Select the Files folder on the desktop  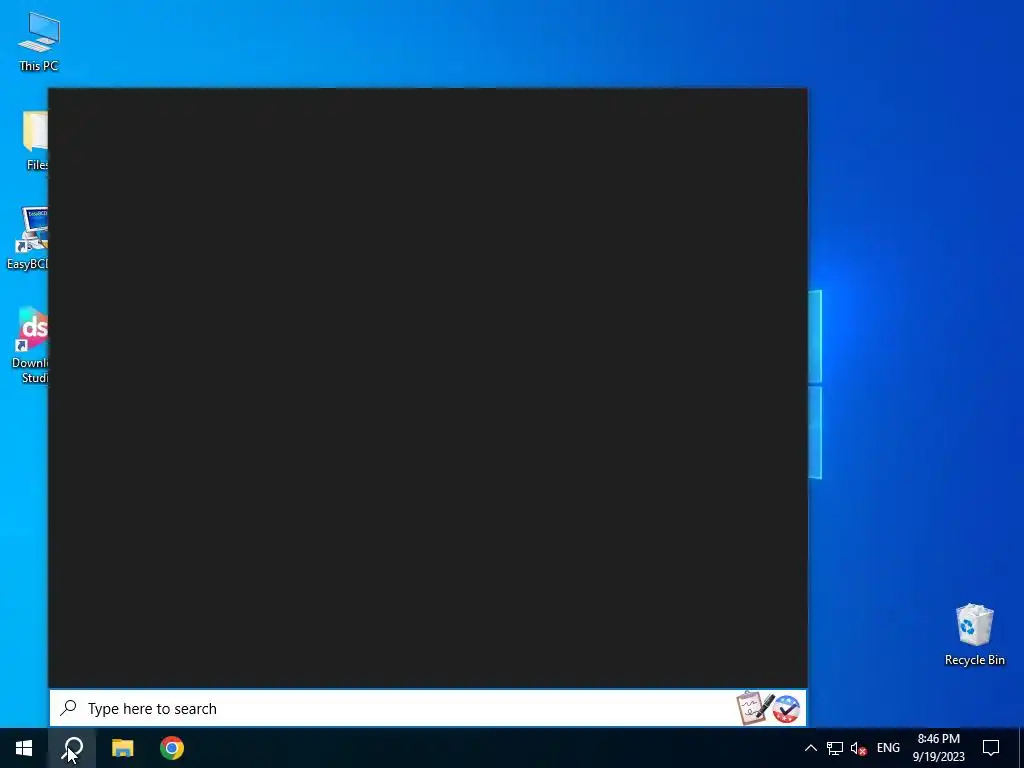click(x=35, y=140)
